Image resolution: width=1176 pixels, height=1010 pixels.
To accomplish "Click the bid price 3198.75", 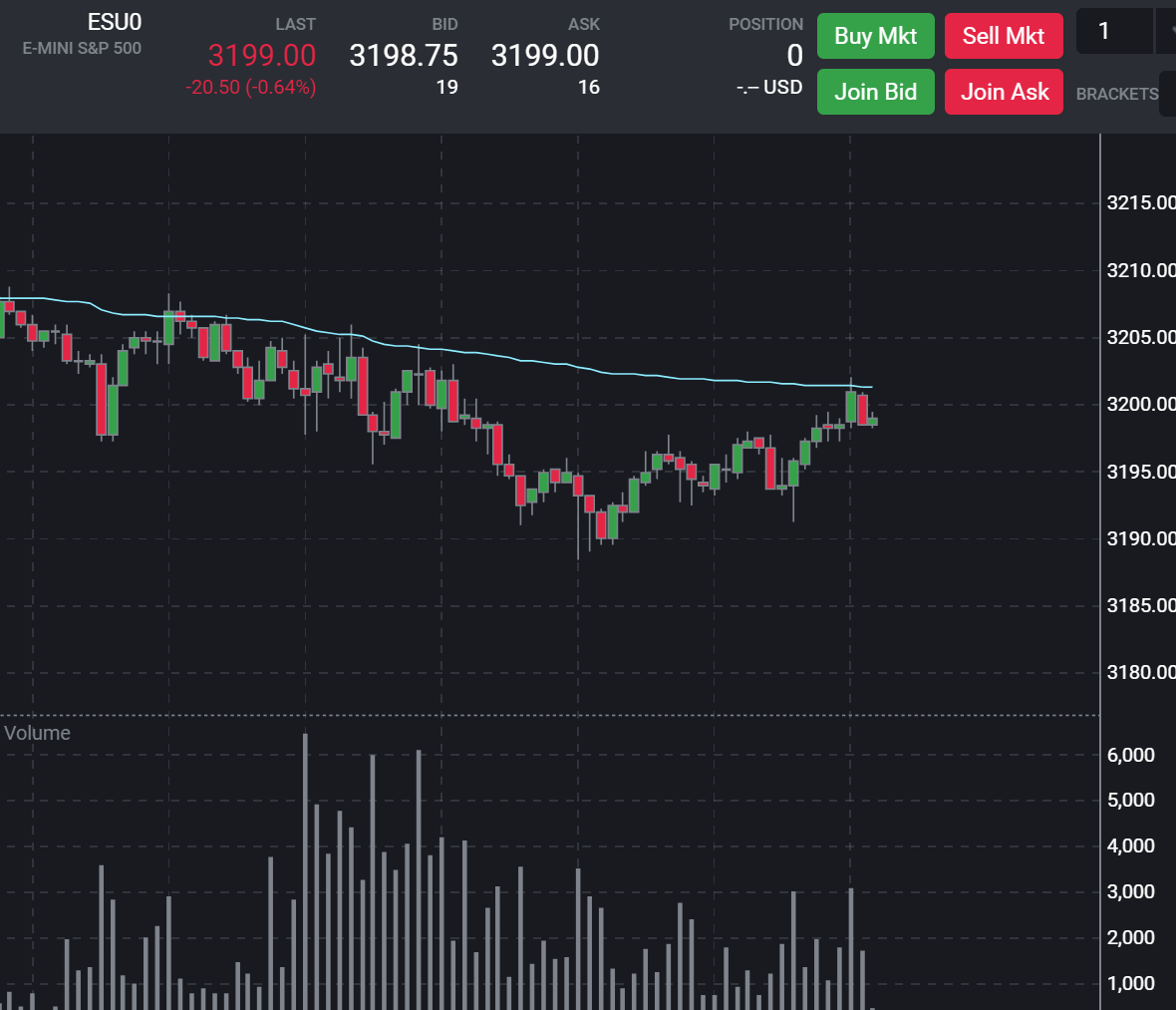I will pyautogui.click(x=404, y=56).
